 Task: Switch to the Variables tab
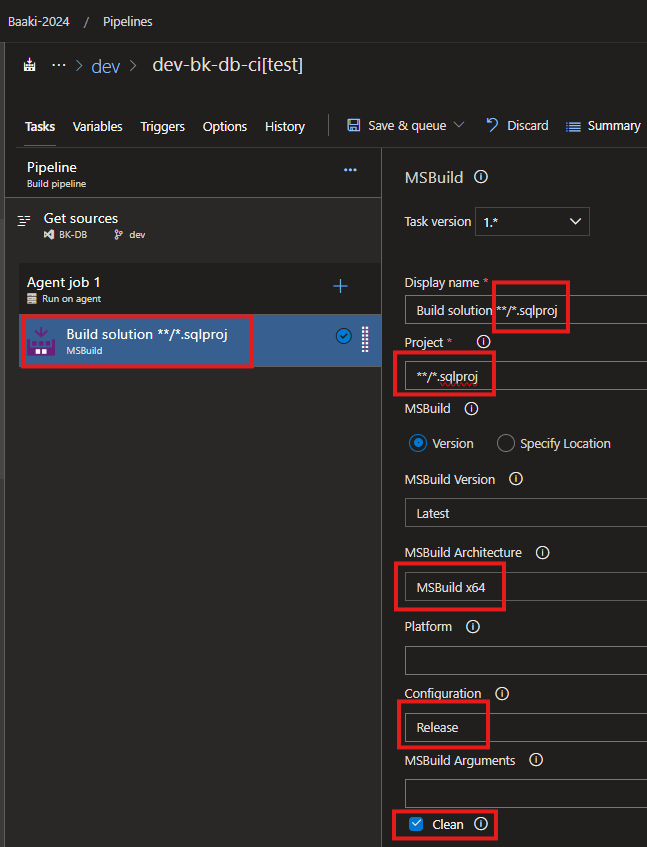(x=98, y=126)
